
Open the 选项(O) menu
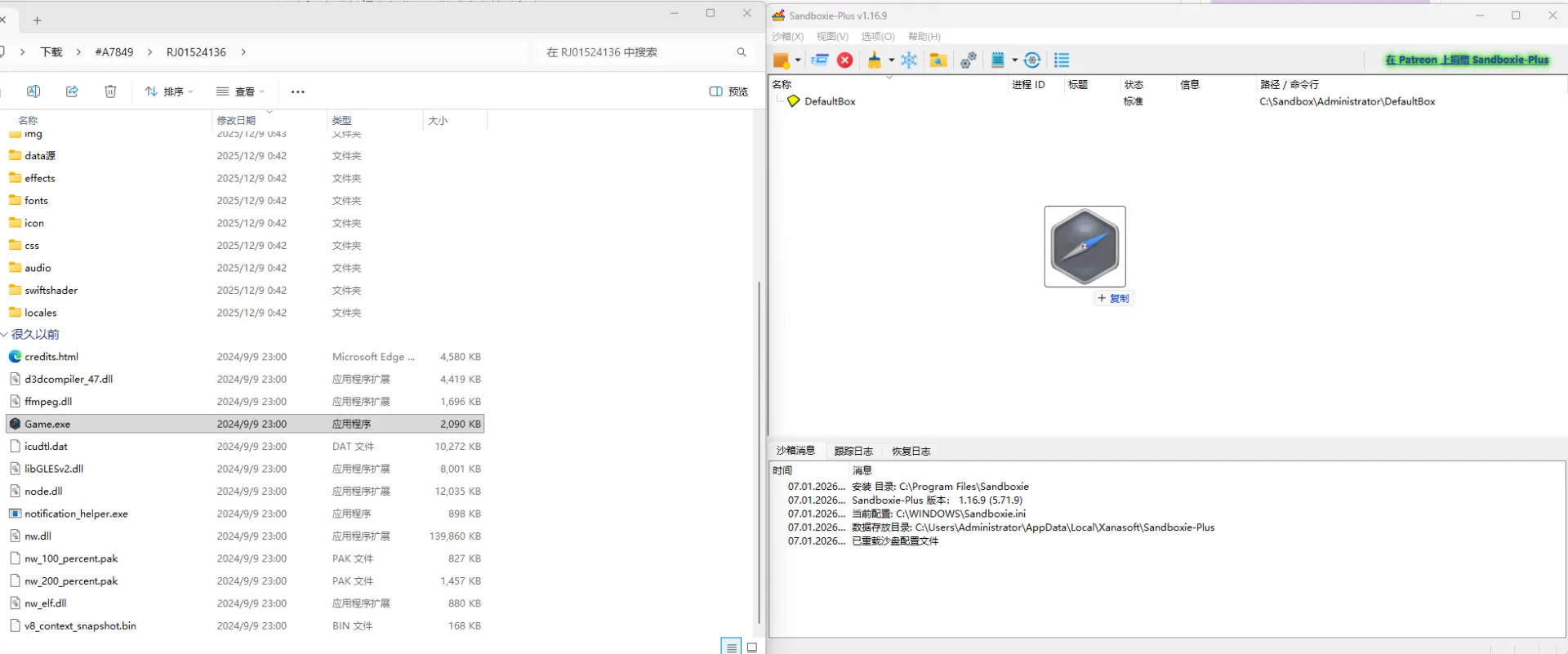coord(878,37)
